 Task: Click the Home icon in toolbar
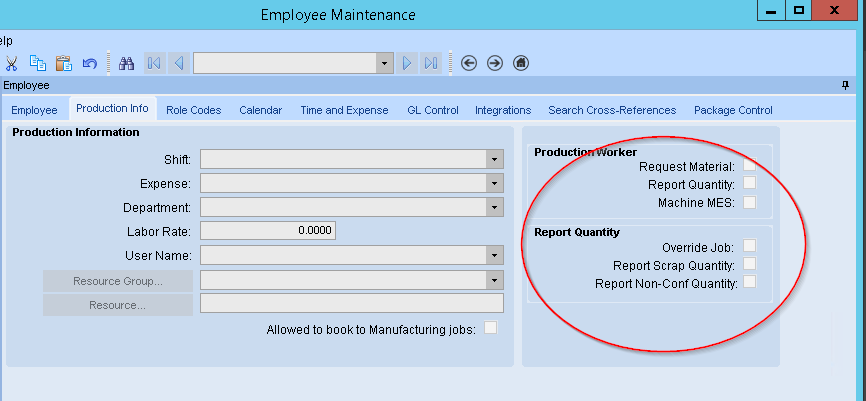pos(520,63)
